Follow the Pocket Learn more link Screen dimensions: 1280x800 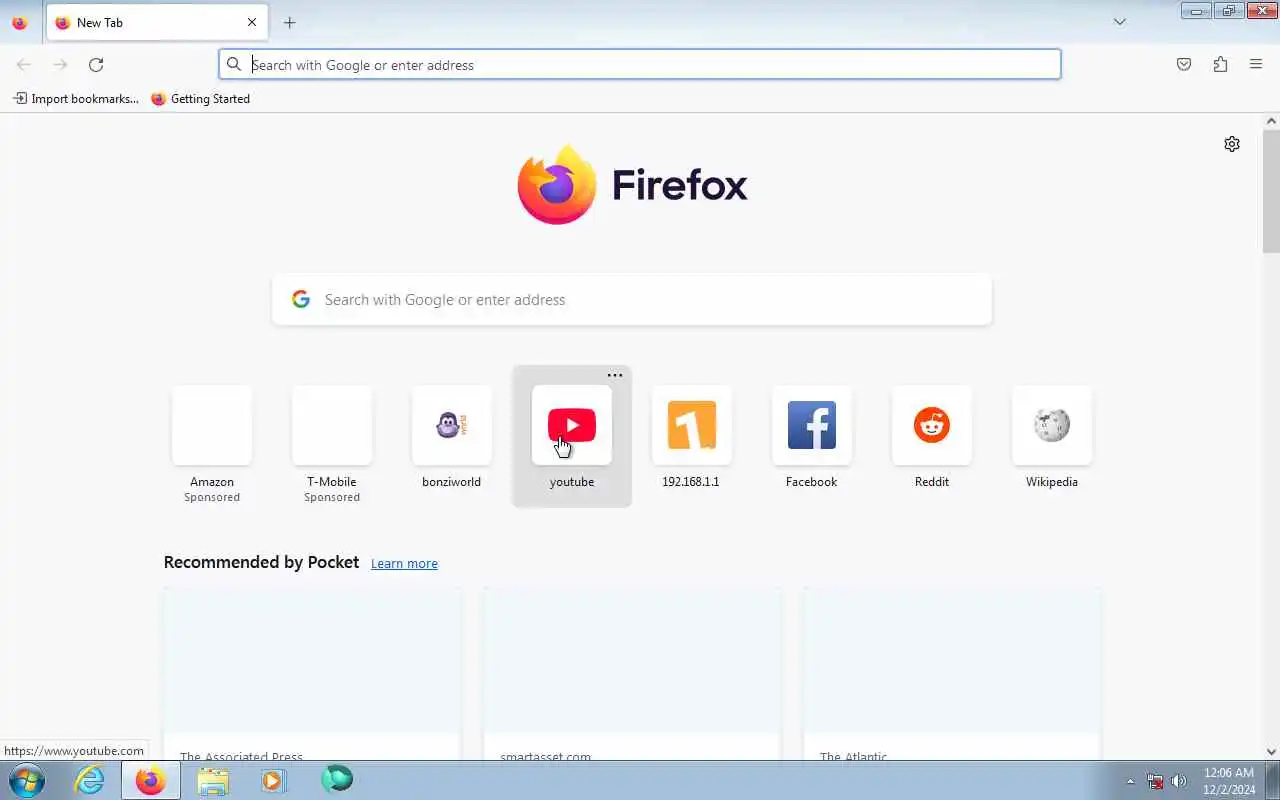[404, 564]
